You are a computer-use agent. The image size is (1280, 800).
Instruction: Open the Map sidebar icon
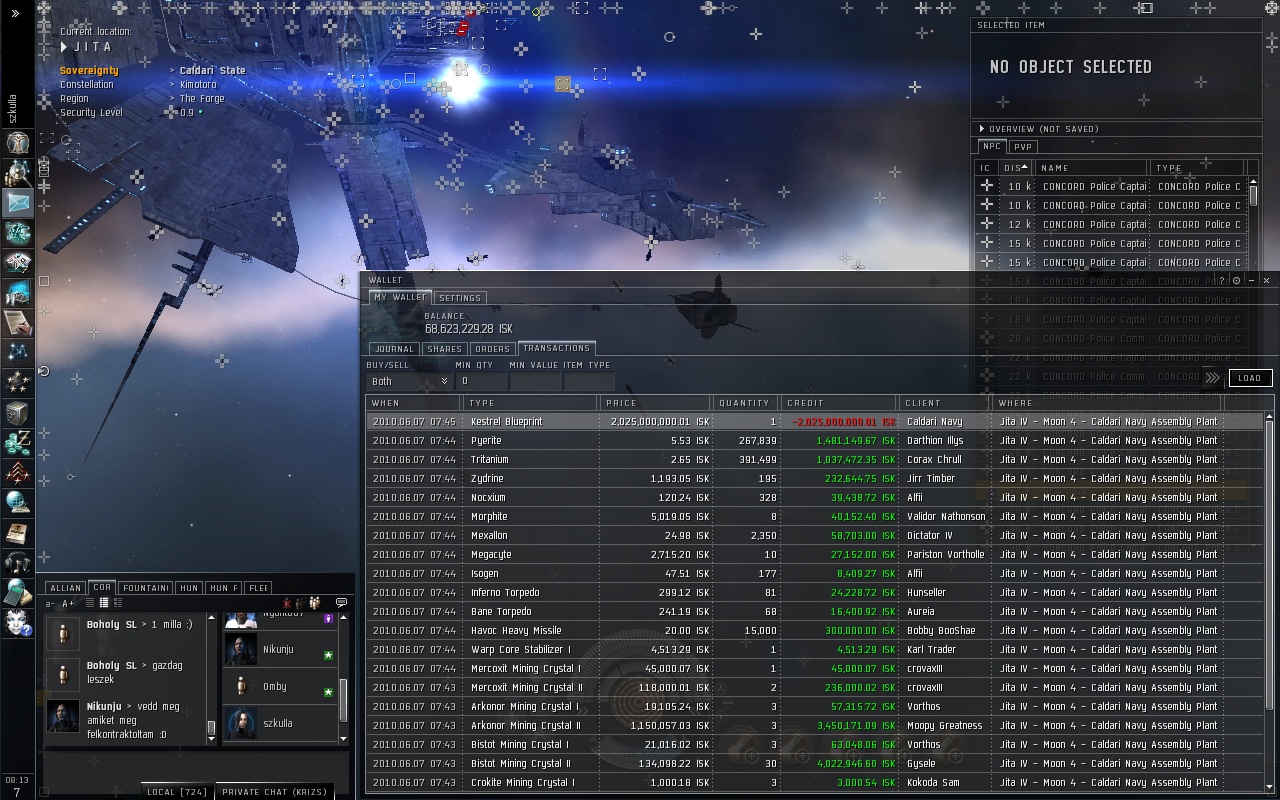[x=18, y=352]
